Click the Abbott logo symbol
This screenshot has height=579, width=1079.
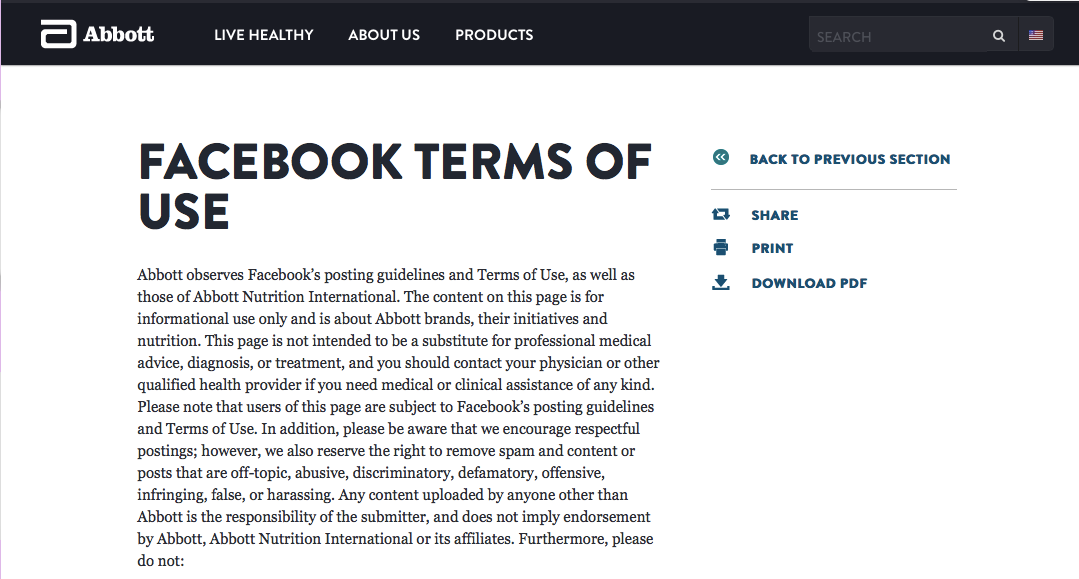point(58,35)
